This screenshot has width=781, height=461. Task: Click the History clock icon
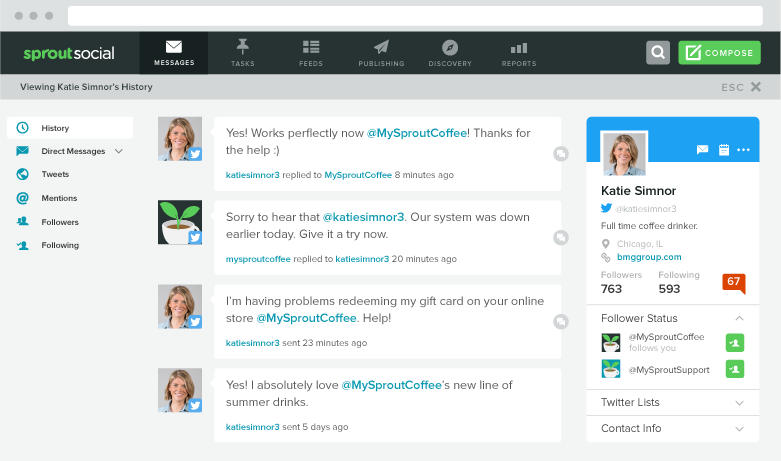pyautogui.click(x=22, y=127)
